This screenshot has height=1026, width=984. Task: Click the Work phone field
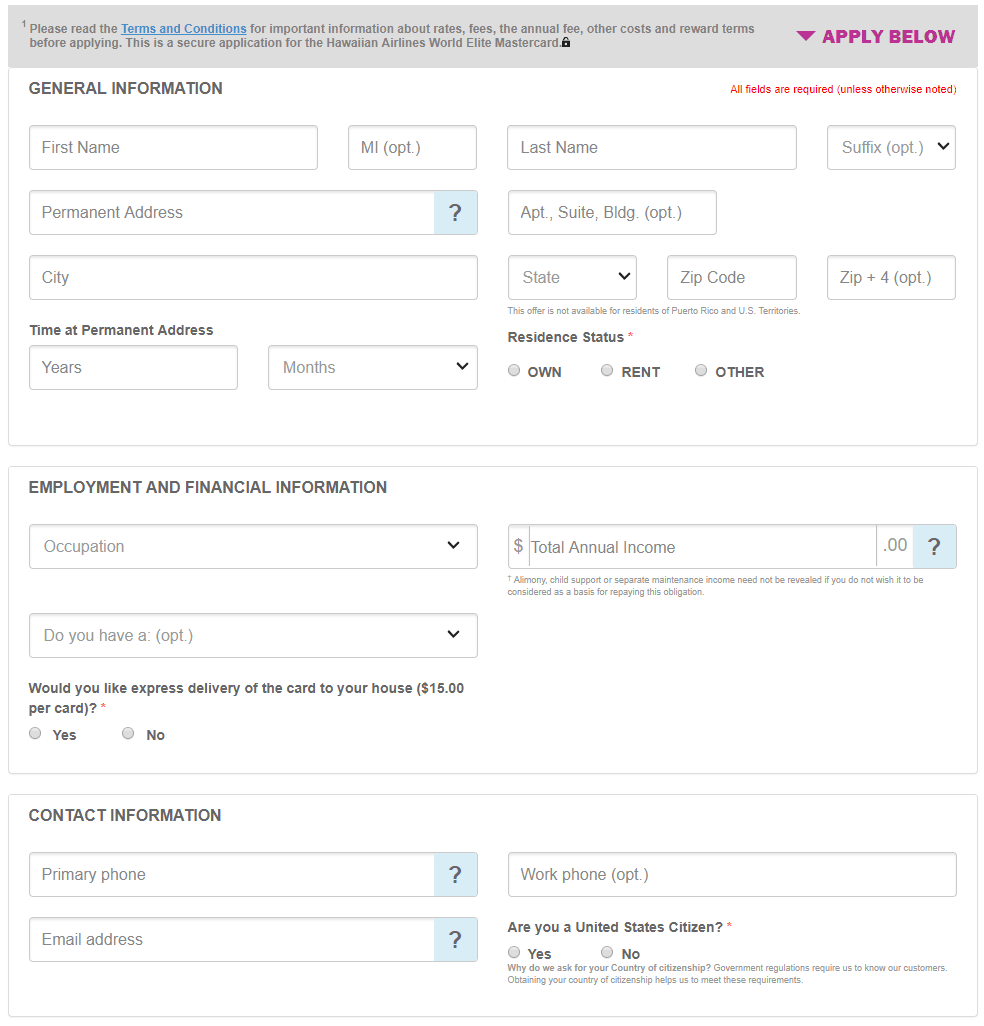click(731, 875)
